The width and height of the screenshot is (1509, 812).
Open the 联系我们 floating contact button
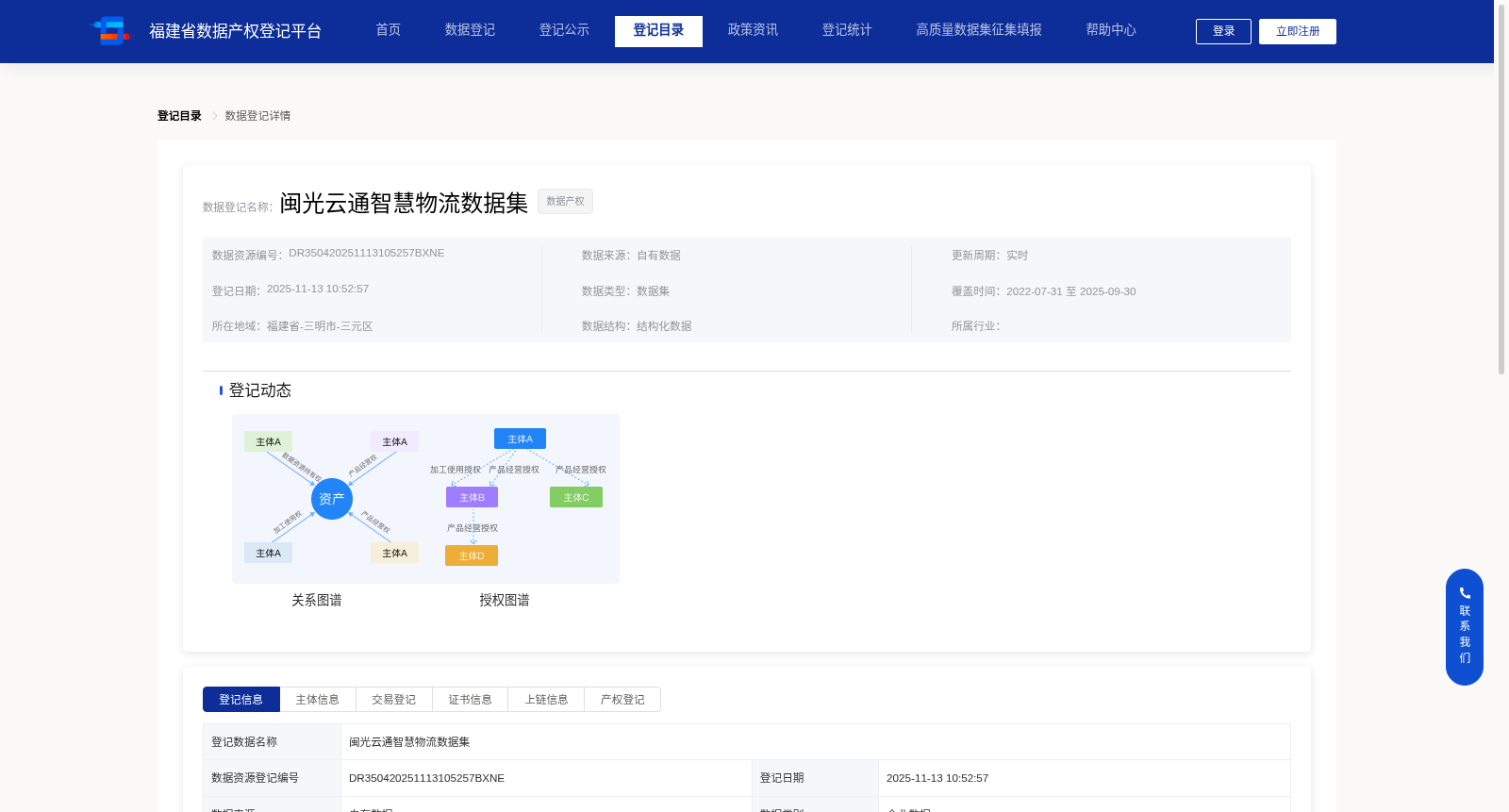click(1465, 627)
